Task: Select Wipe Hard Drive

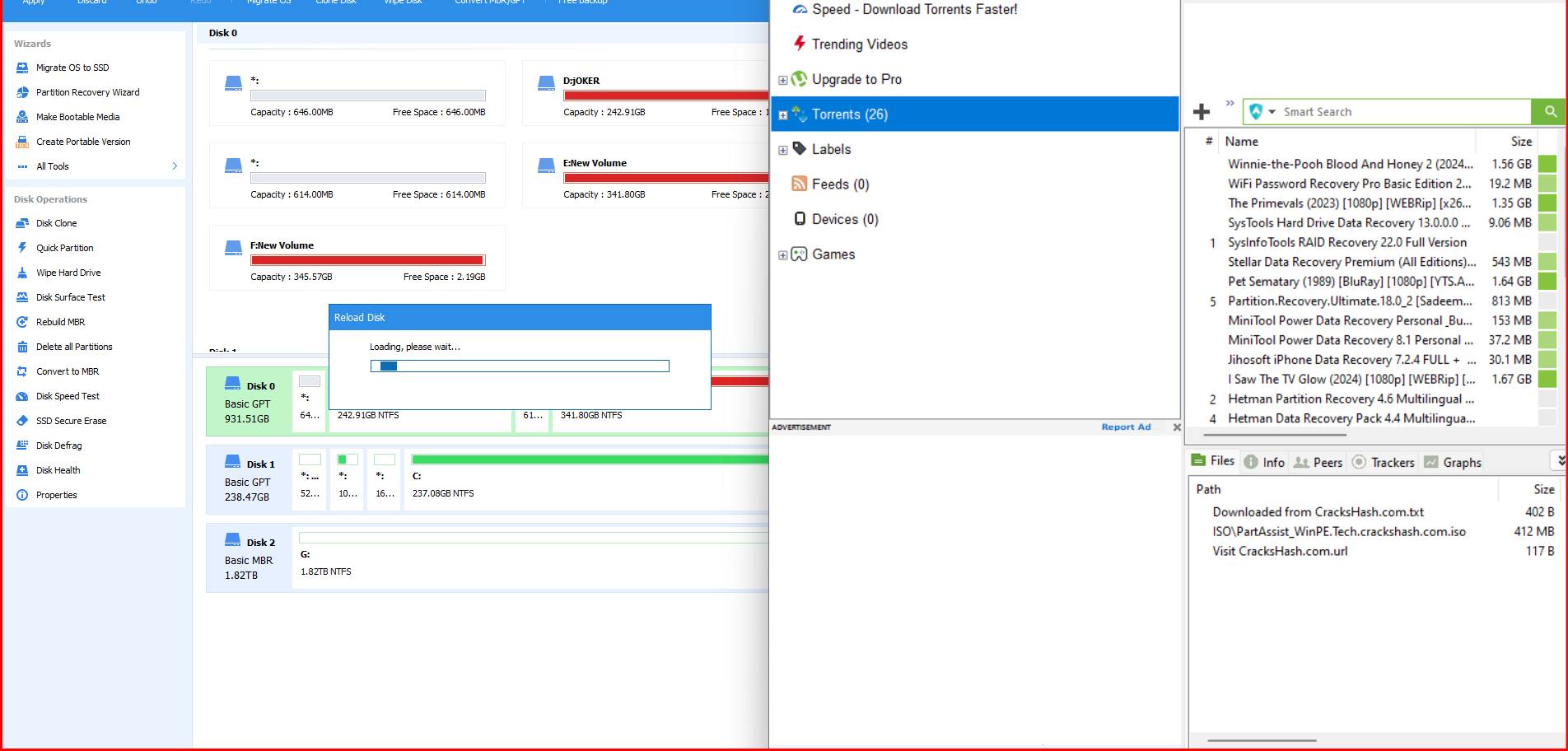Action: (68, 273)
